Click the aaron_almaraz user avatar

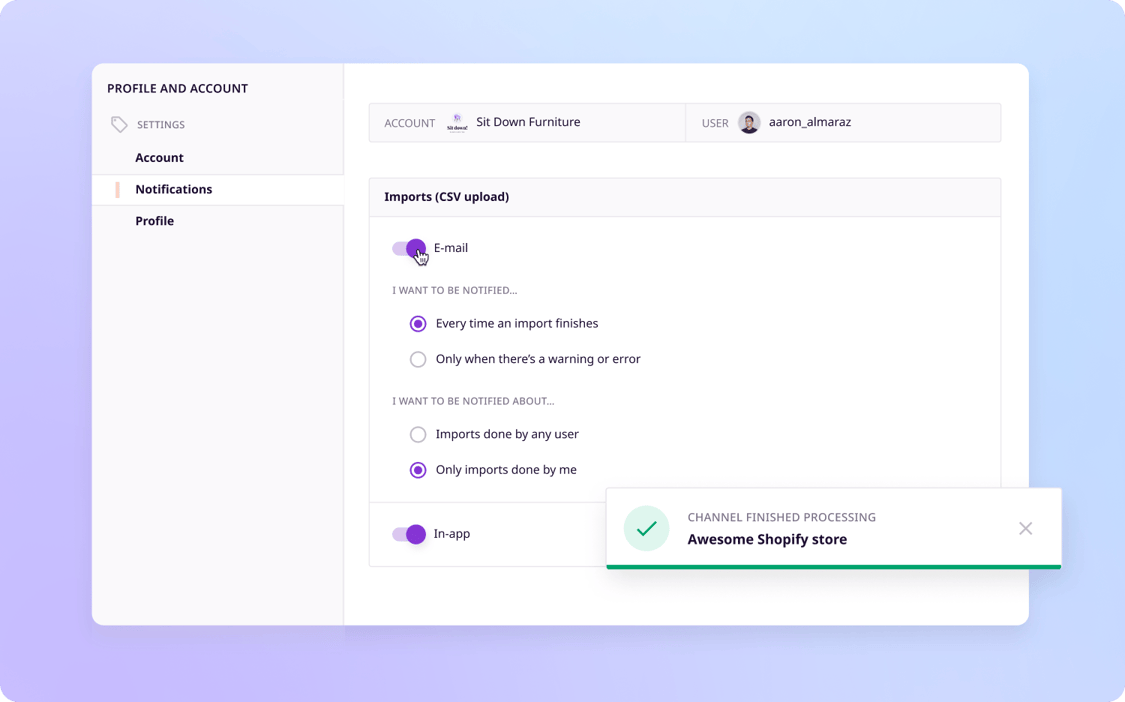click(x=749, y=123)
